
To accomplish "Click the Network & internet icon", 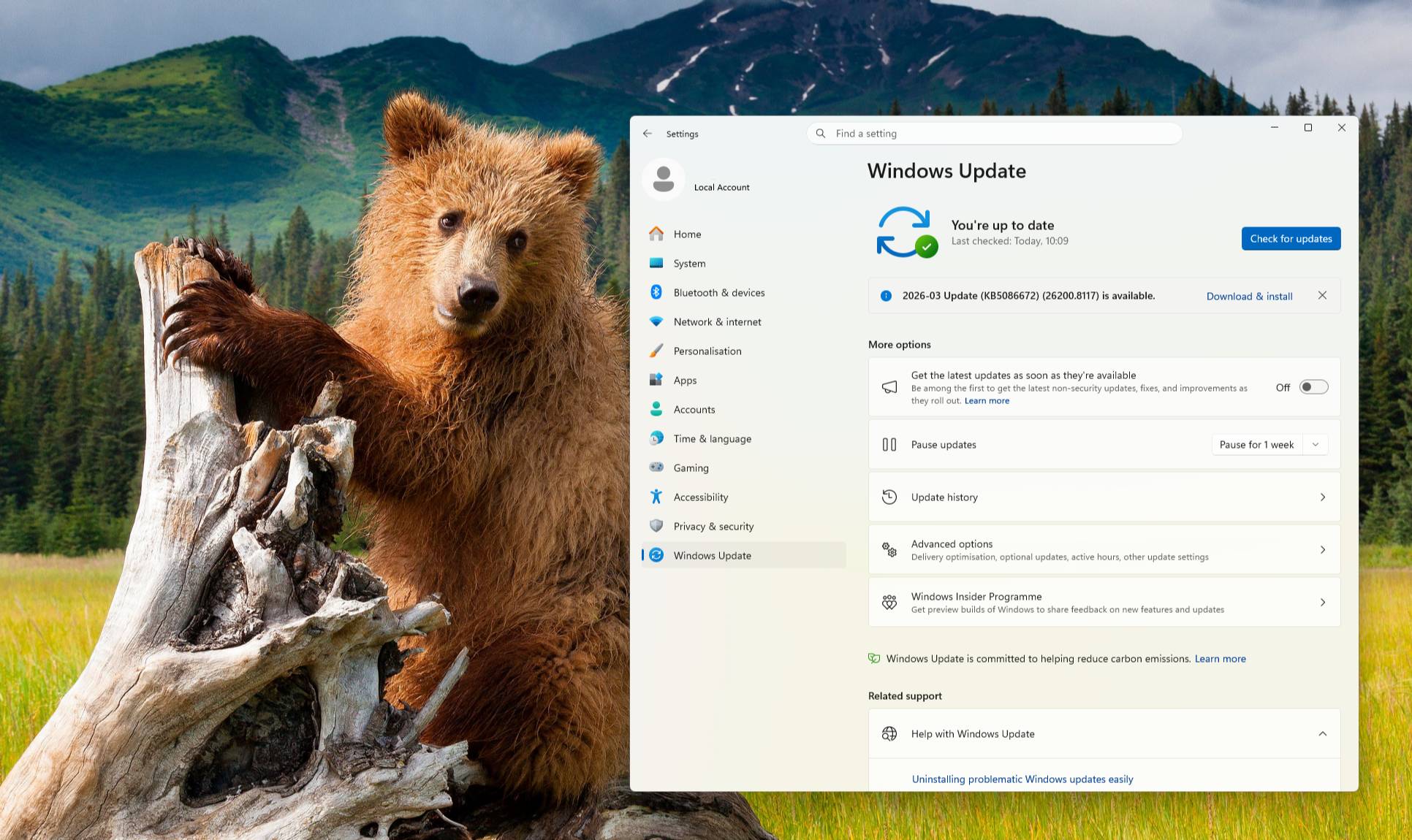I will [x=657, y=321].
